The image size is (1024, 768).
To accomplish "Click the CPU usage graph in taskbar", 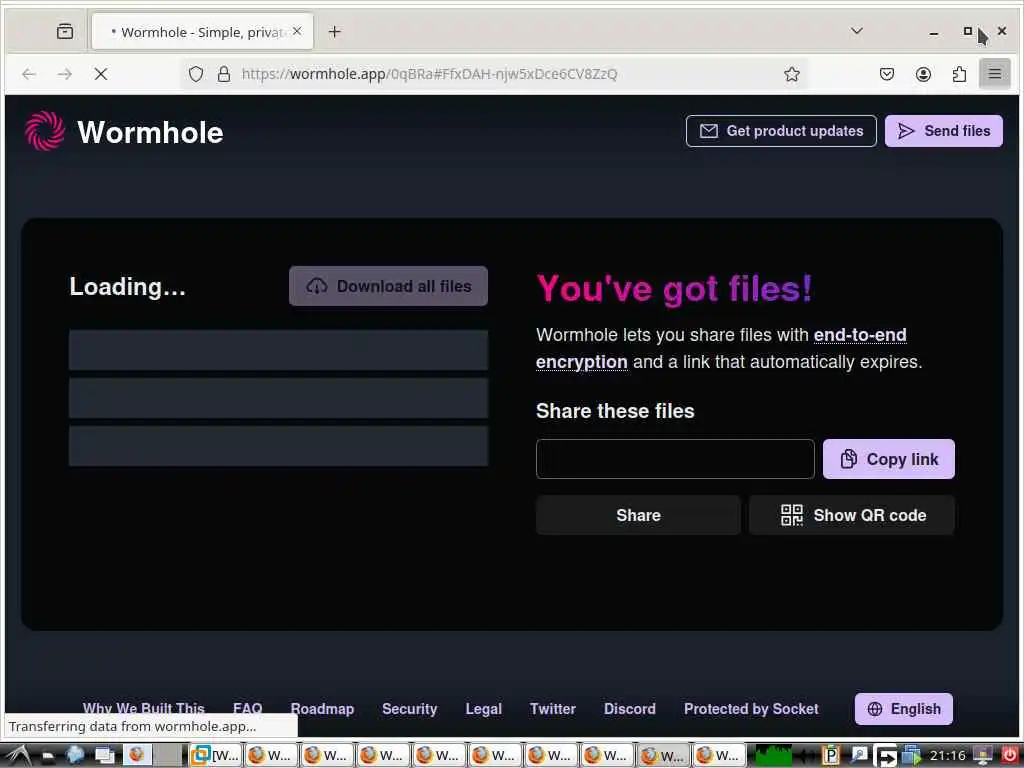I will [773, 756].
